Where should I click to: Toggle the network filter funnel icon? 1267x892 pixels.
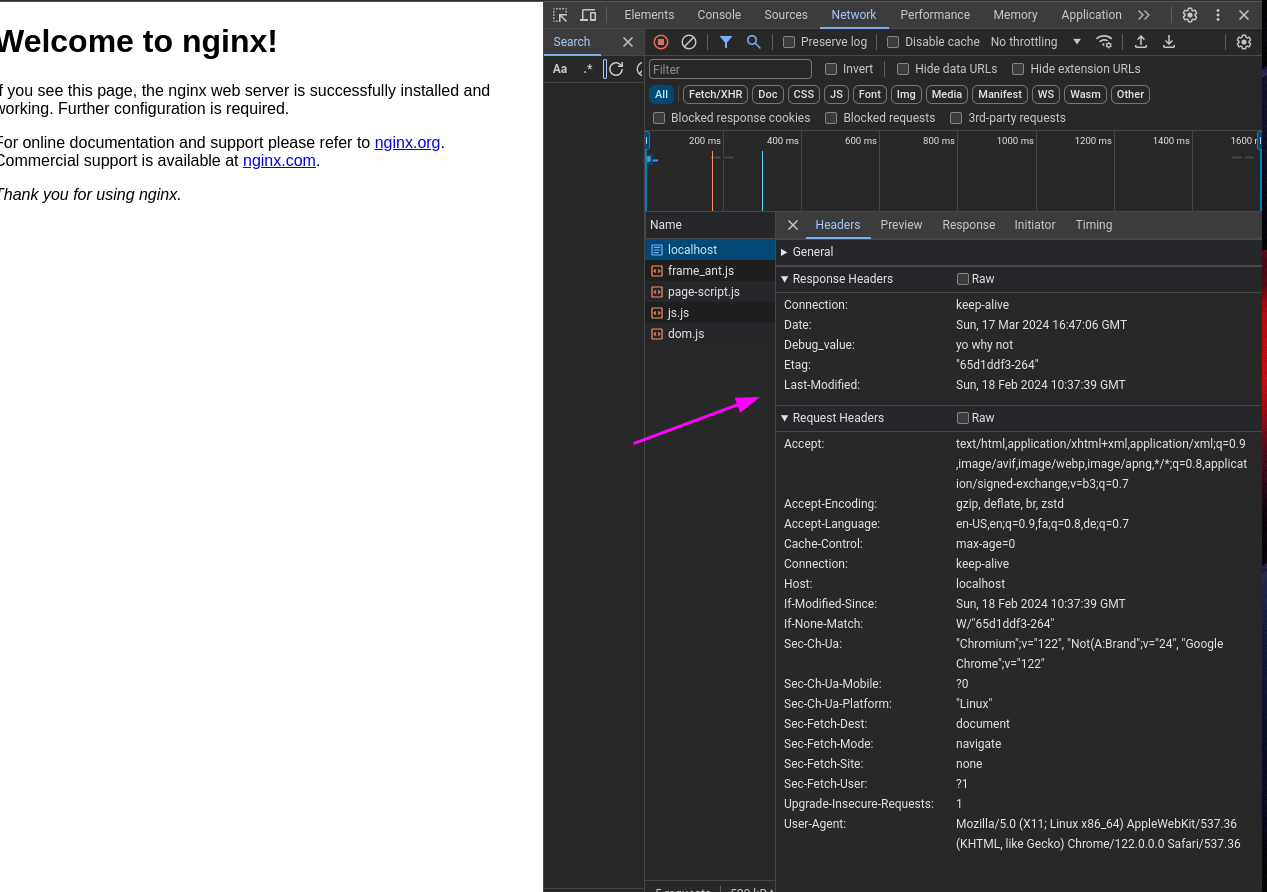pos(726,42)
